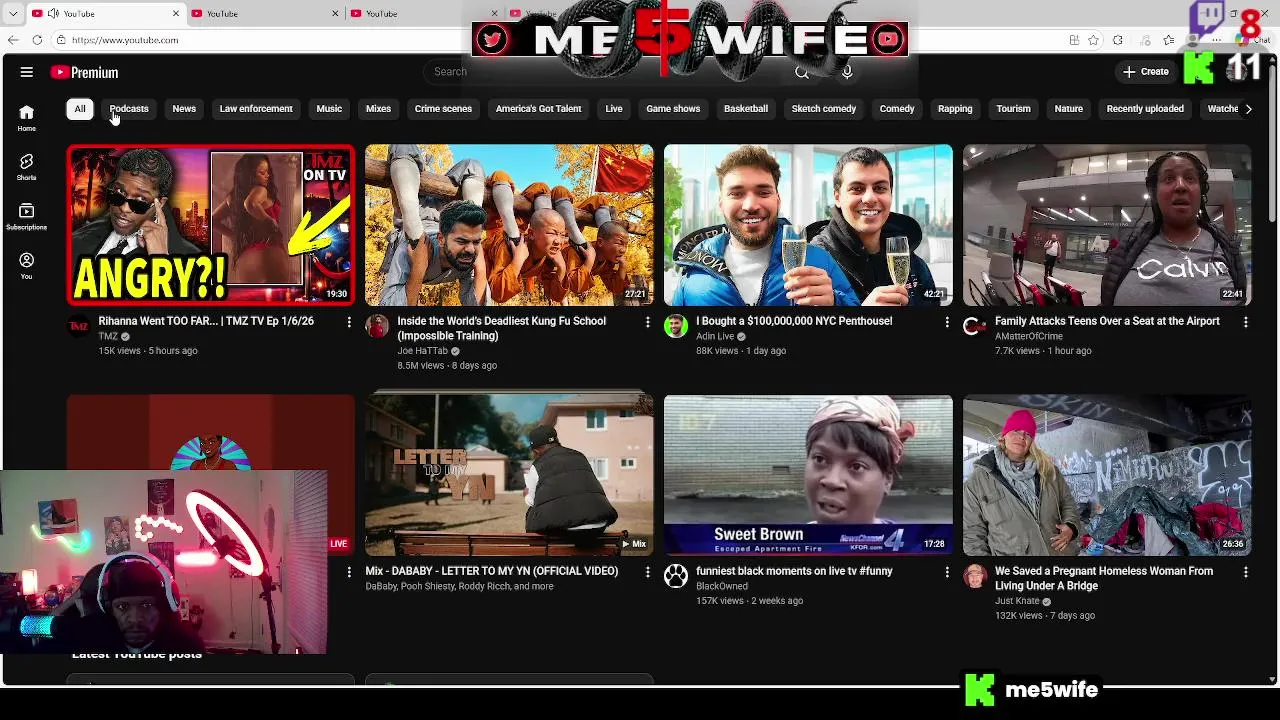Open options for Airport Seat video
The width and height of the screenshot is (1280, 720).
tap(1245, 322)
